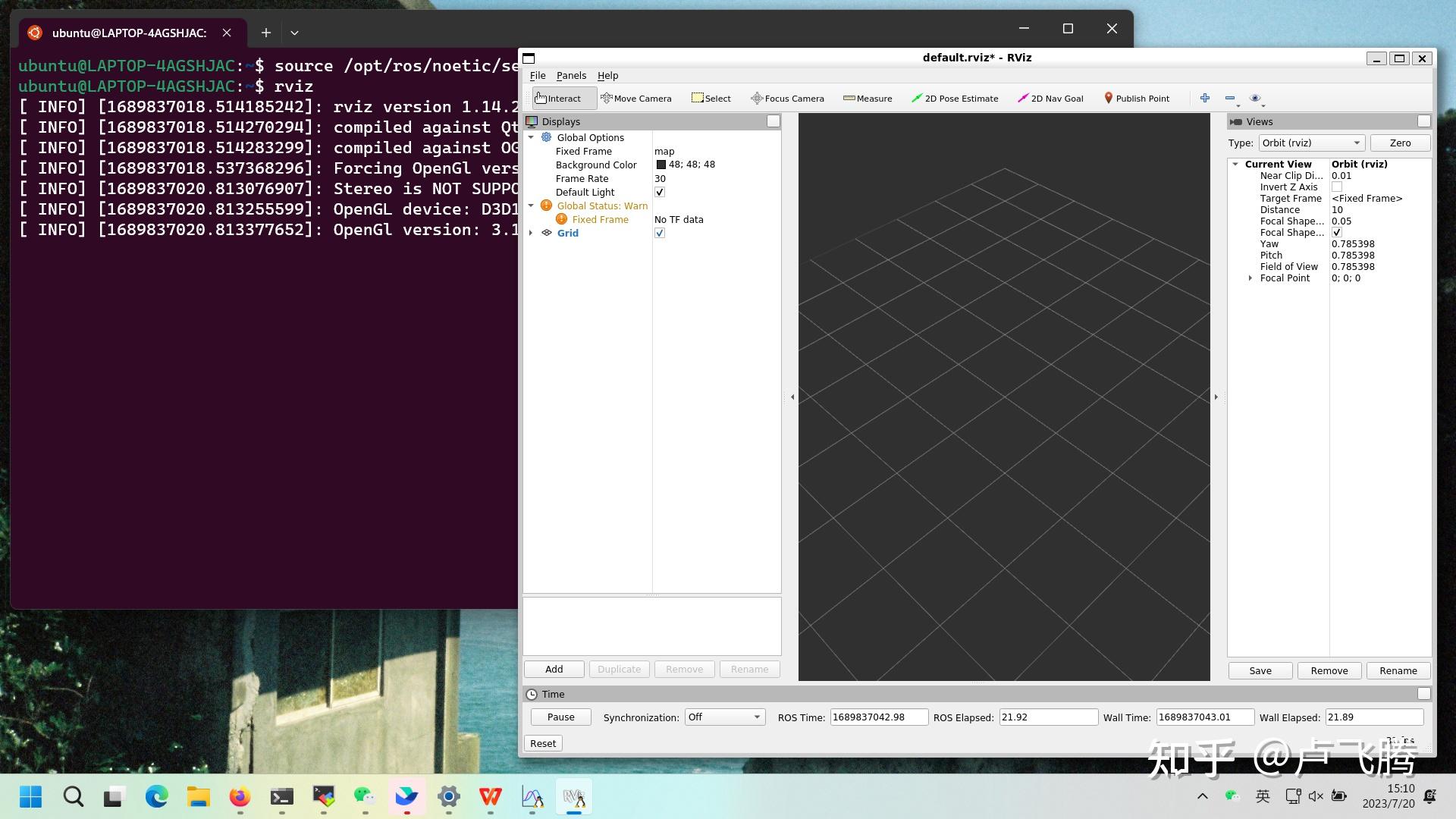Click the Background Color swatch
This screenshot has height=819, width=1456.
pyautogui.click(x=659, y=165)
